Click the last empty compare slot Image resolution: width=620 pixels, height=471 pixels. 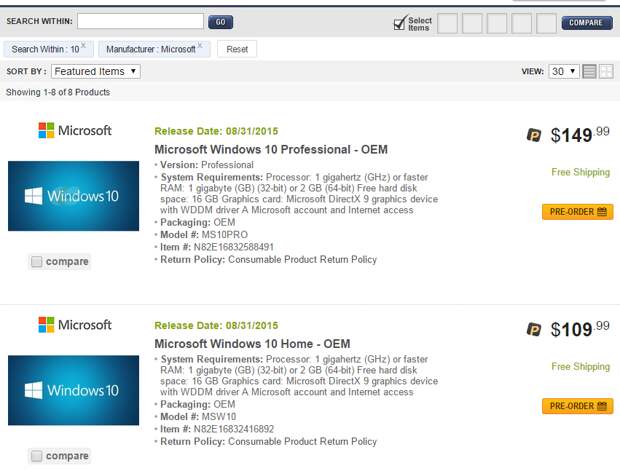[x=546, y=23]
